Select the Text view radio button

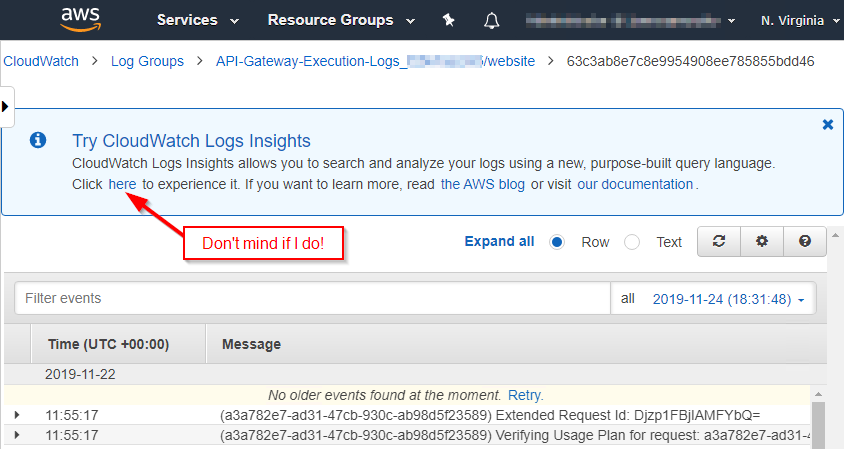point(632,242)
